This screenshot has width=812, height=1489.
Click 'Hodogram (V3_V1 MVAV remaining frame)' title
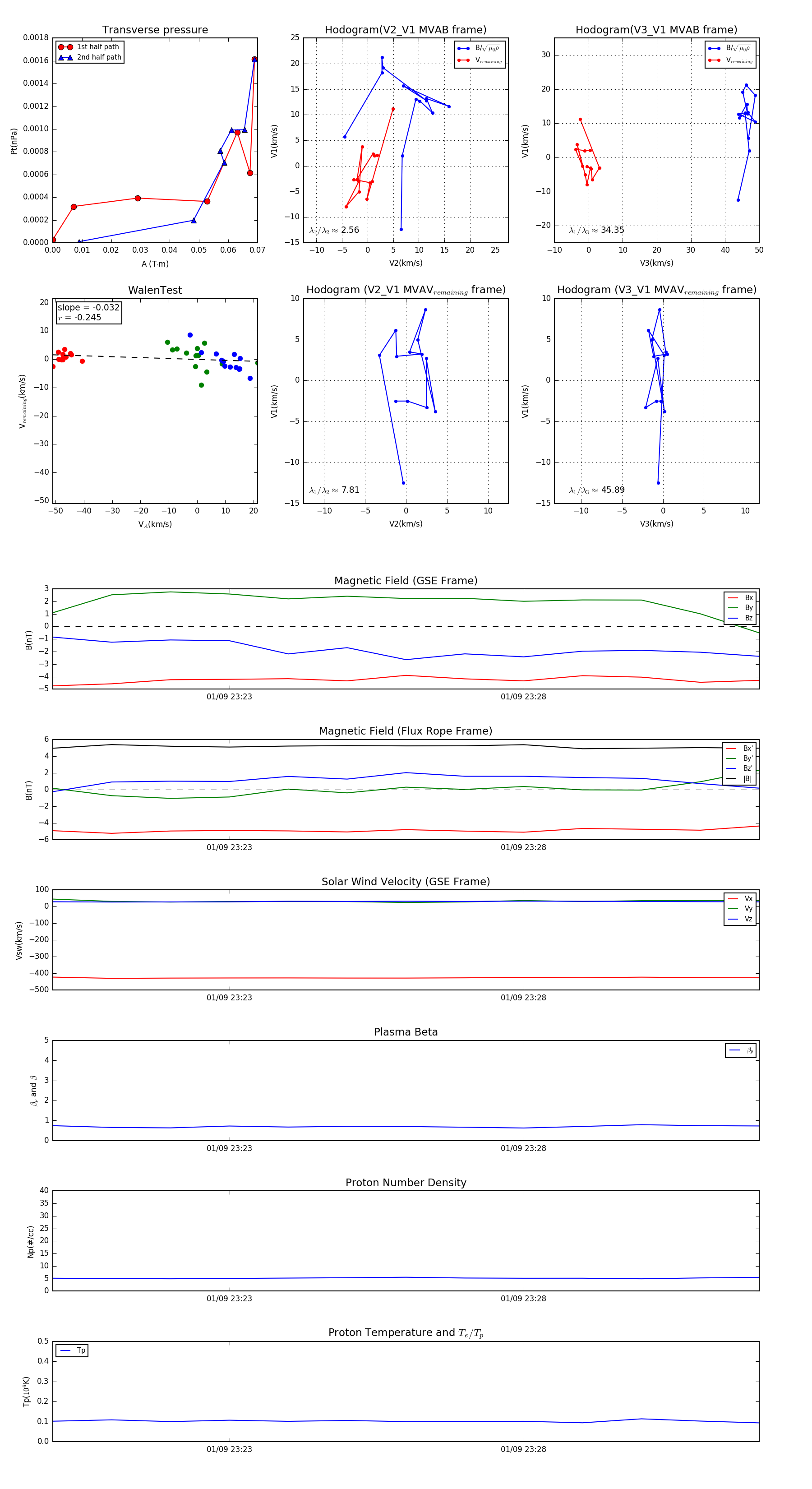click(x=656, y=290)
